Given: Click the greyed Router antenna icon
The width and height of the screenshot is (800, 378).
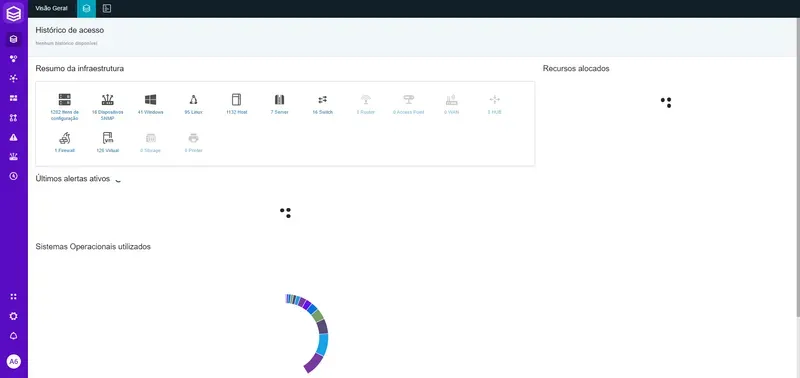Looking at the screenshot, I should point(366,99).
